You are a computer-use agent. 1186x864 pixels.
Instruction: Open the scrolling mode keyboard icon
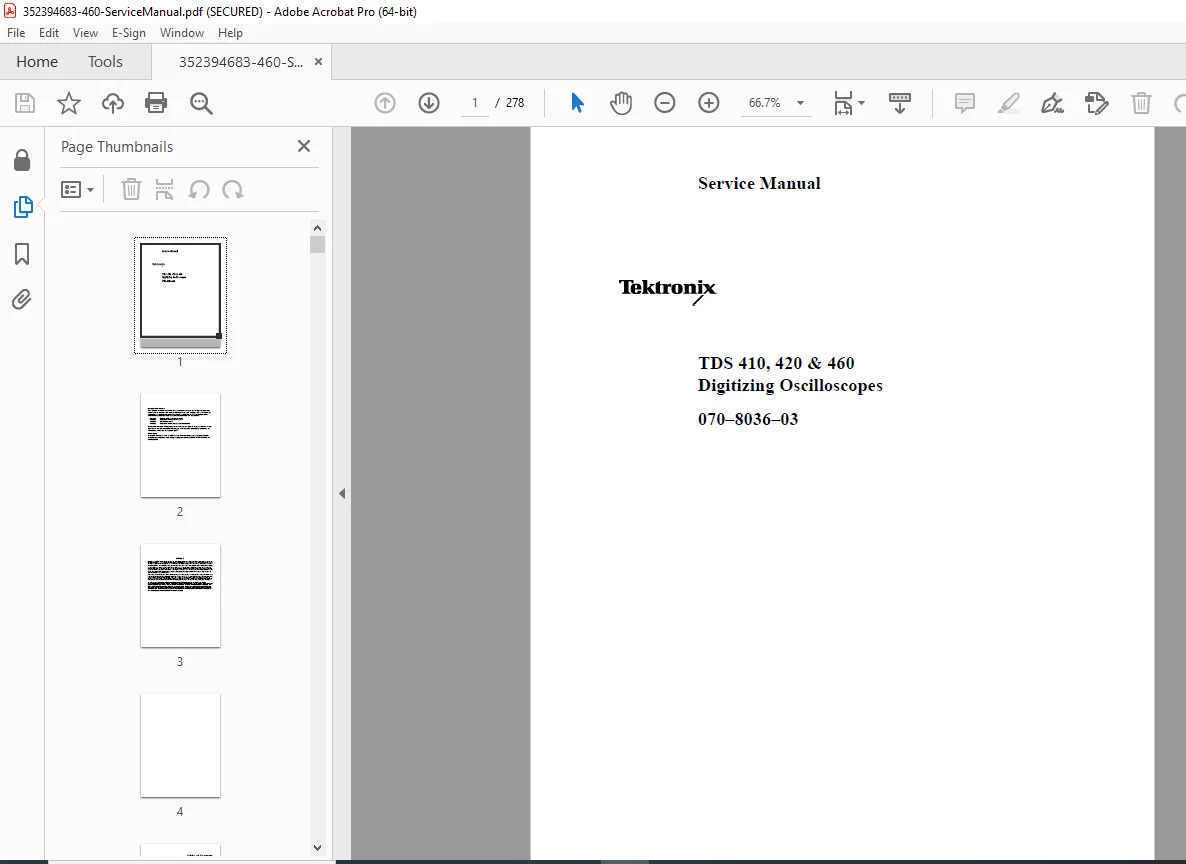coord(899,103)
